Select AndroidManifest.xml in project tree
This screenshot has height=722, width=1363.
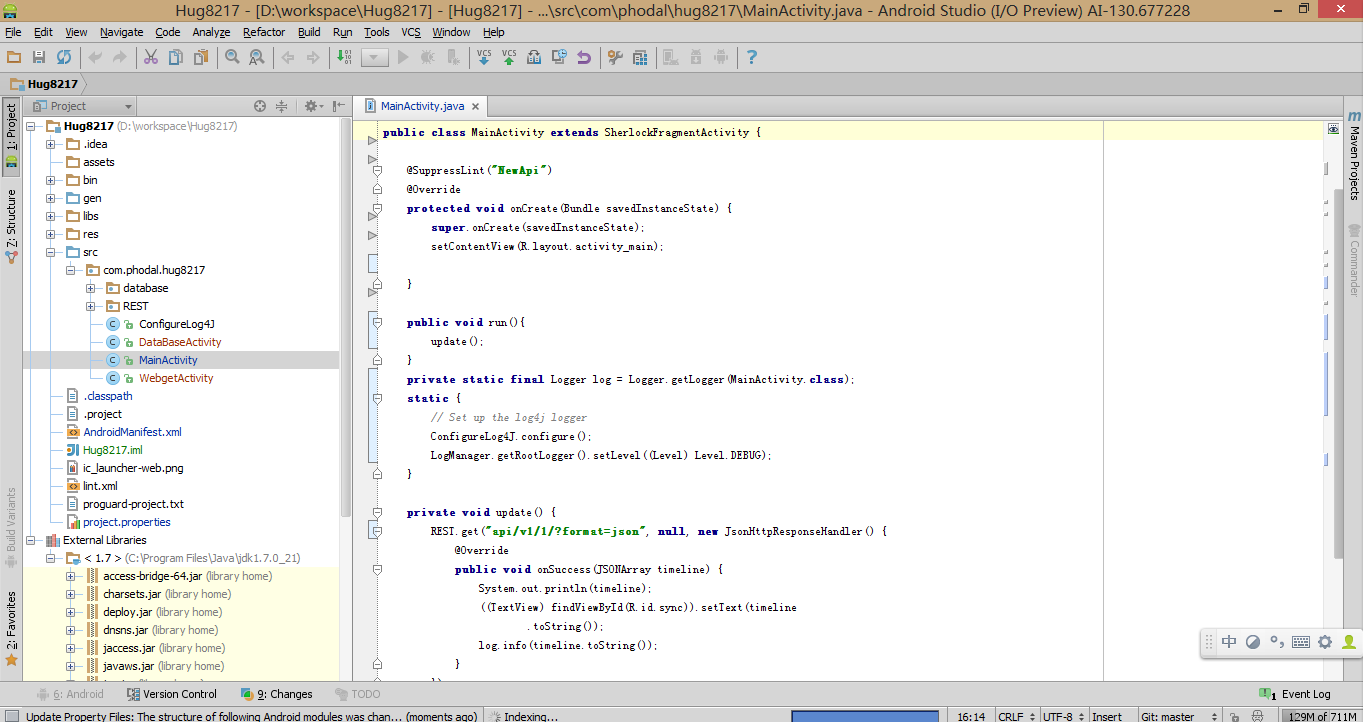(x=132, y=432)
